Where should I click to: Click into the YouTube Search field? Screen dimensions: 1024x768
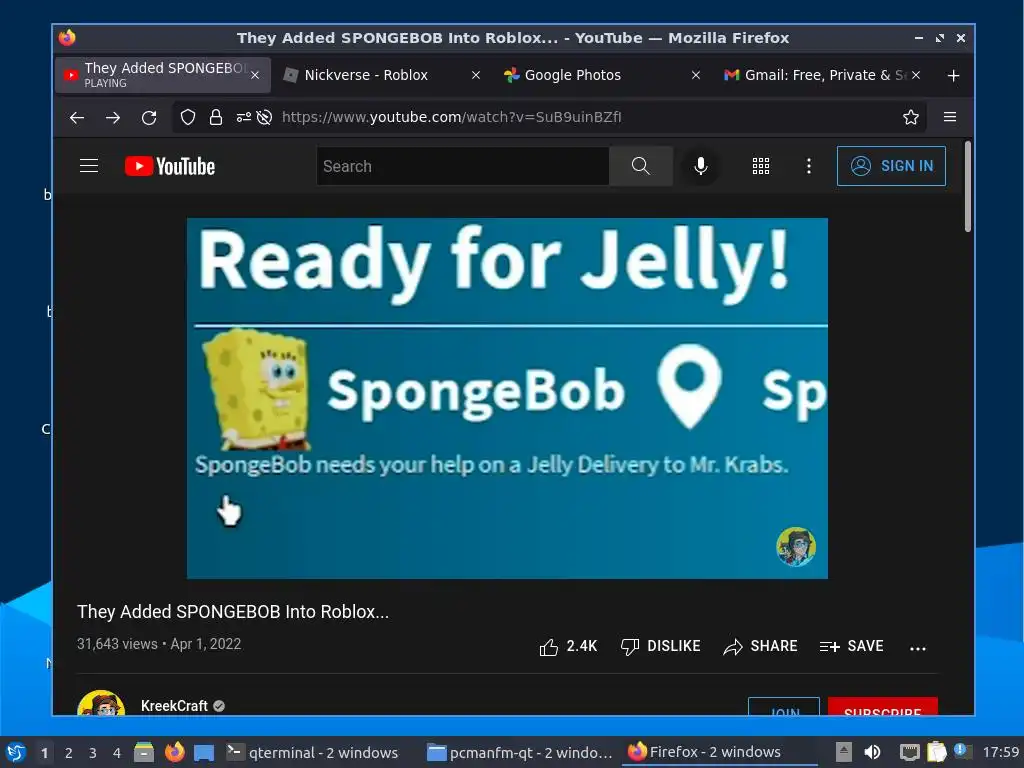(463, 166)
